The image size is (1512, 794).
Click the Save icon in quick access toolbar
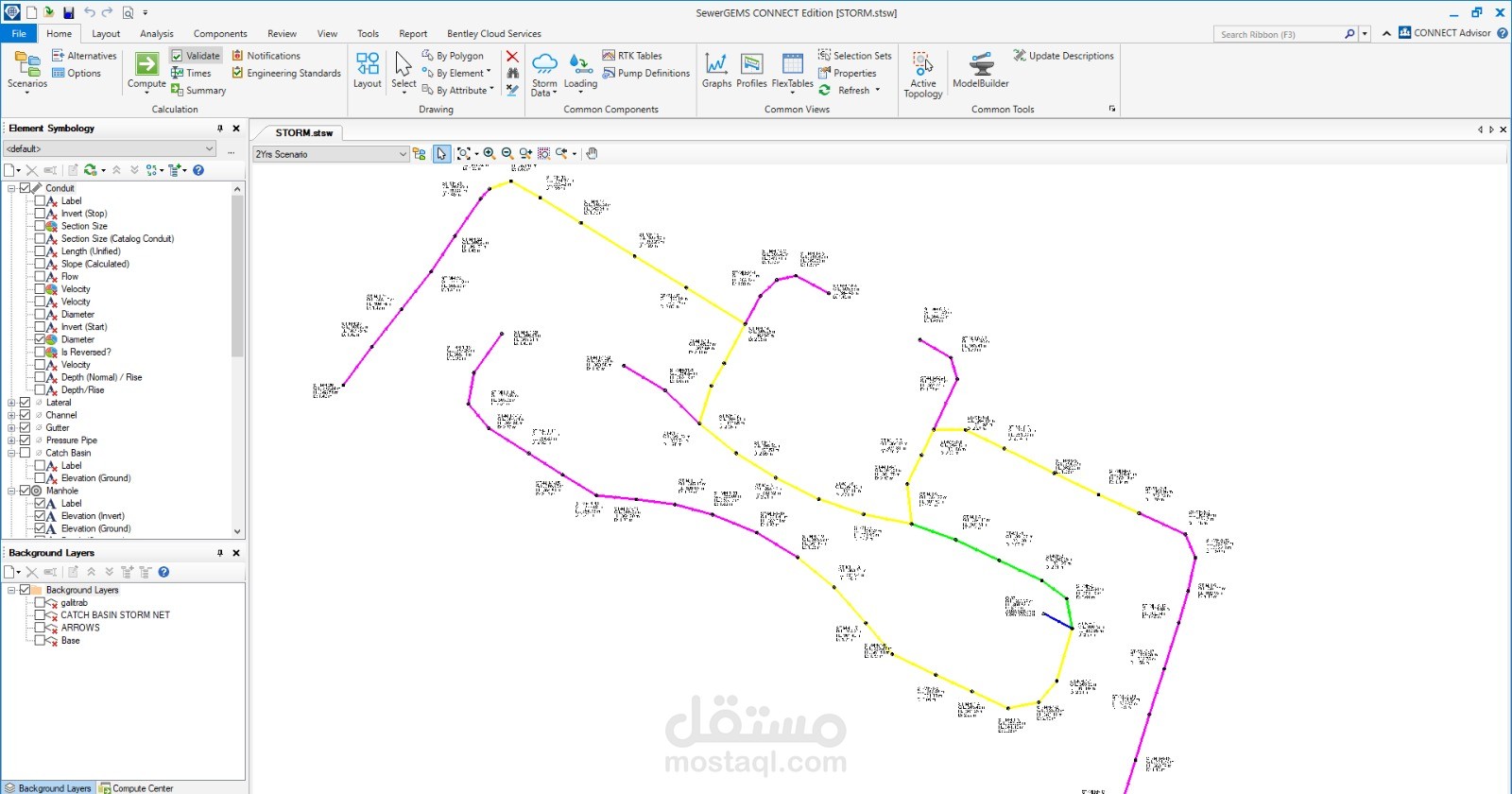coord(68,12)
